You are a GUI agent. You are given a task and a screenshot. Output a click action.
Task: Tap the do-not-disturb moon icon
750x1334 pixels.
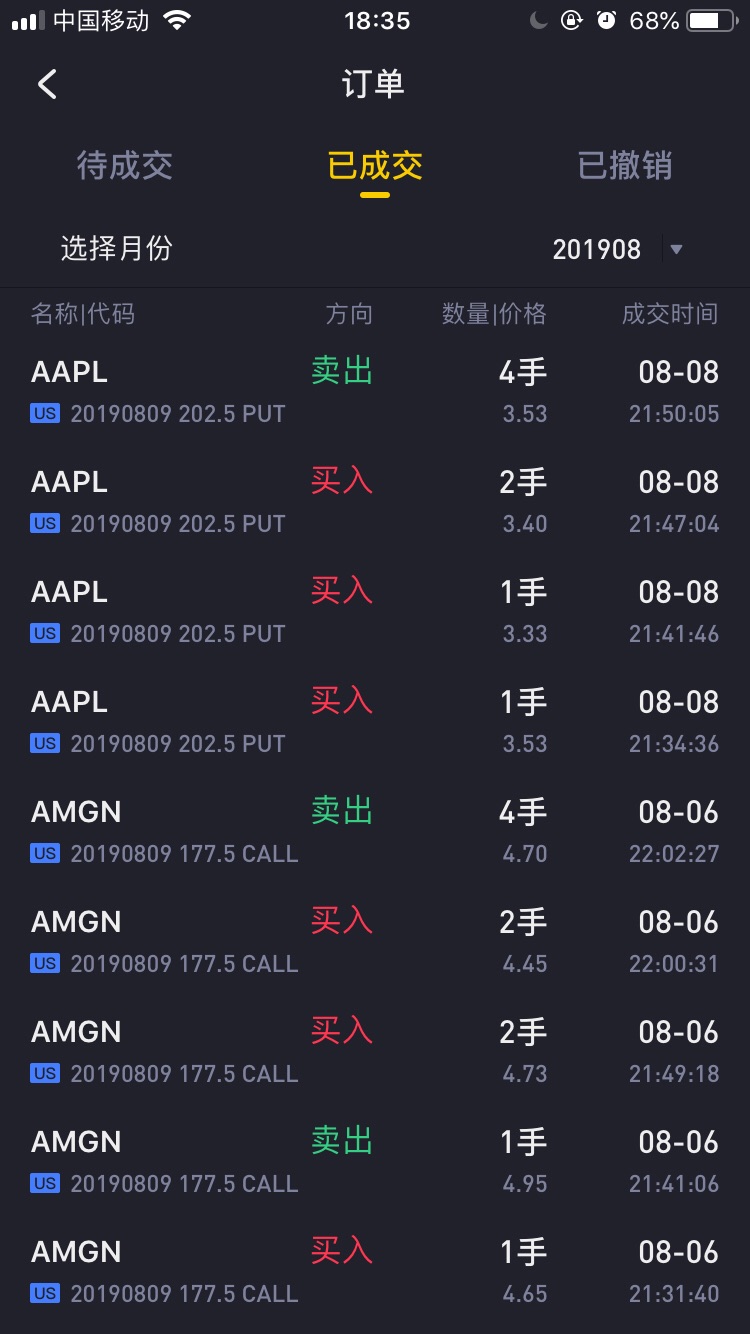[538, 20]
